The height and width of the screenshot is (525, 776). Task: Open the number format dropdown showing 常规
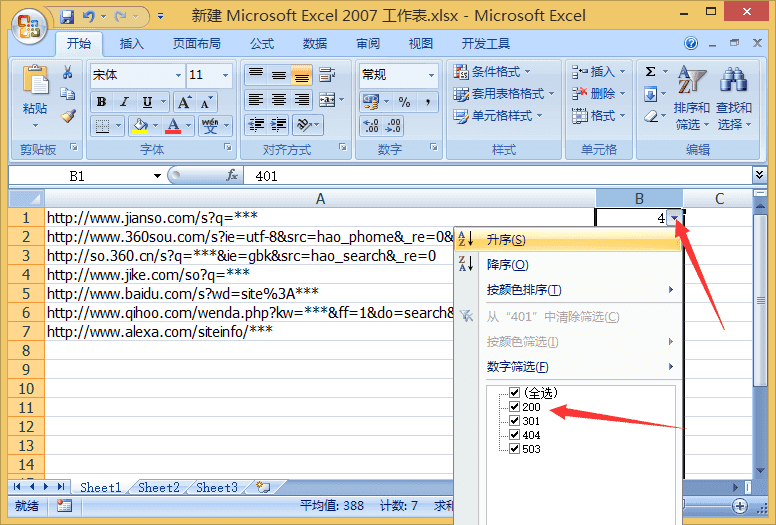tap(432, 75)
